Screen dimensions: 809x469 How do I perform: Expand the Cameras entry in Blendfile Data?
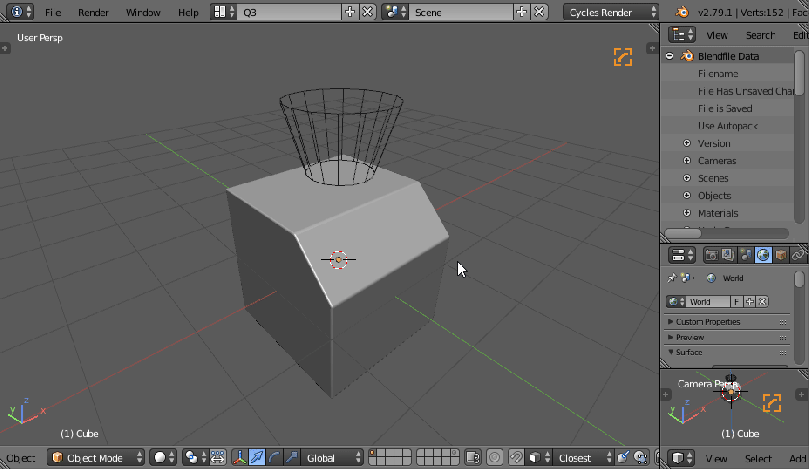click(687, 161)
